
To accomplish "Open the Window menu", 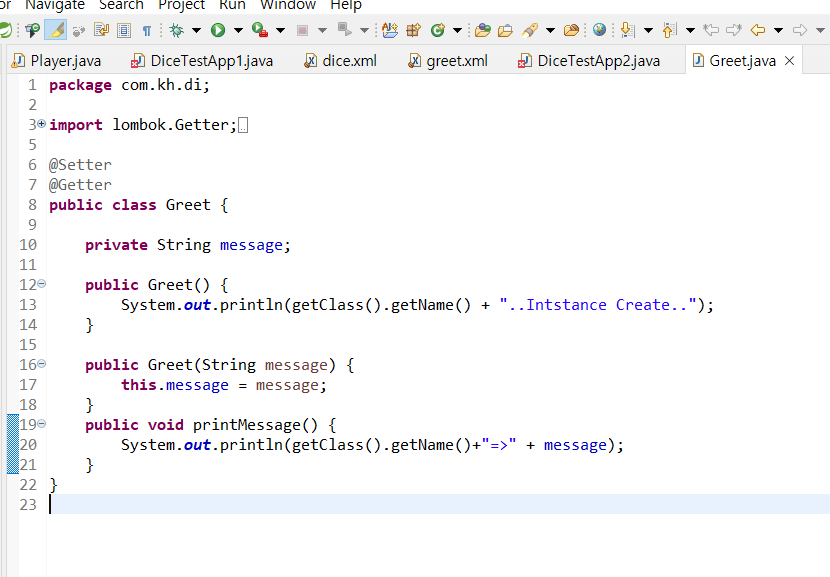I will coord(288,5).
